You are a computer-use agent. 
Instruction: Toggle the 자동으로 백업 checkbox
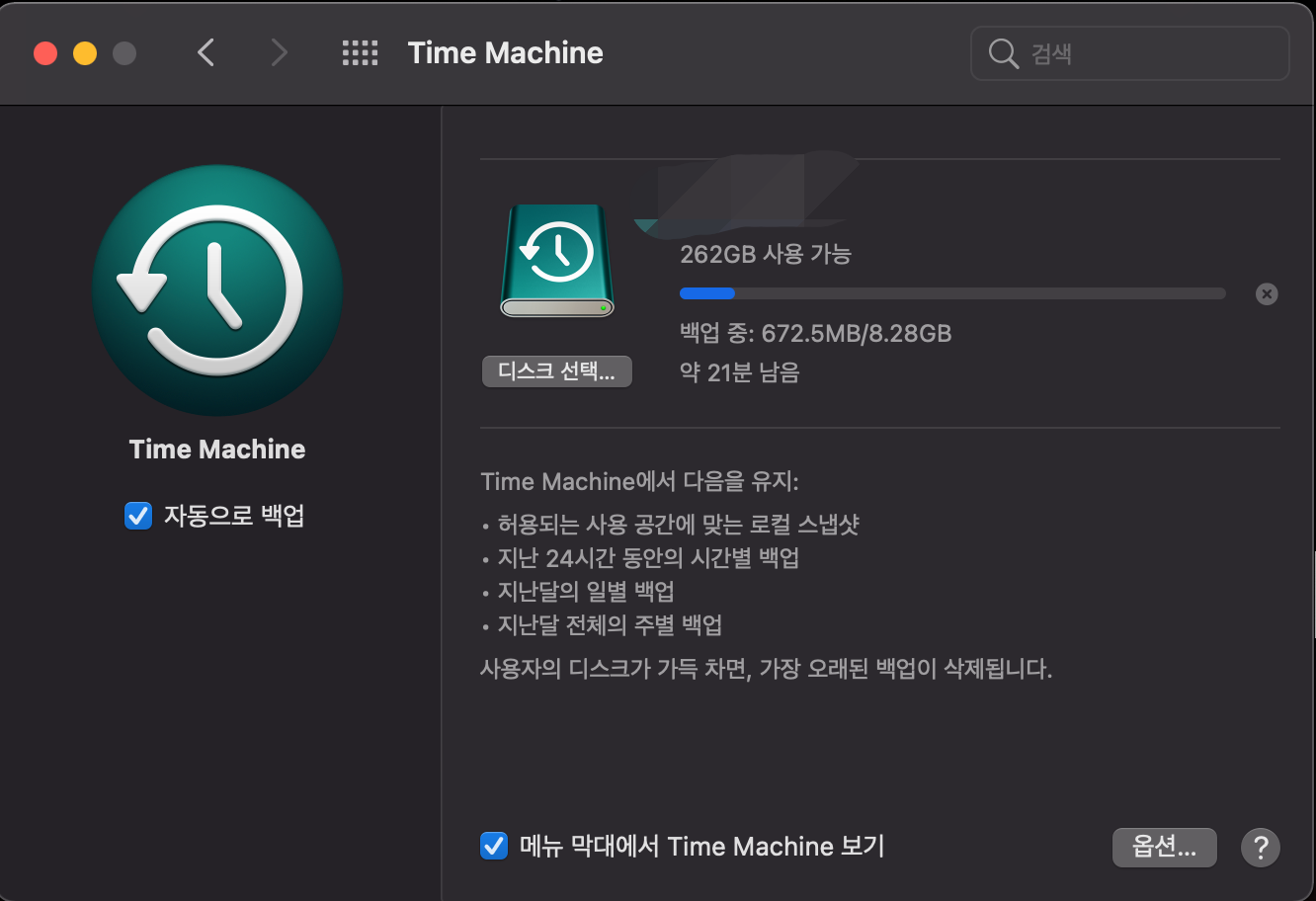tap(137, 516)
